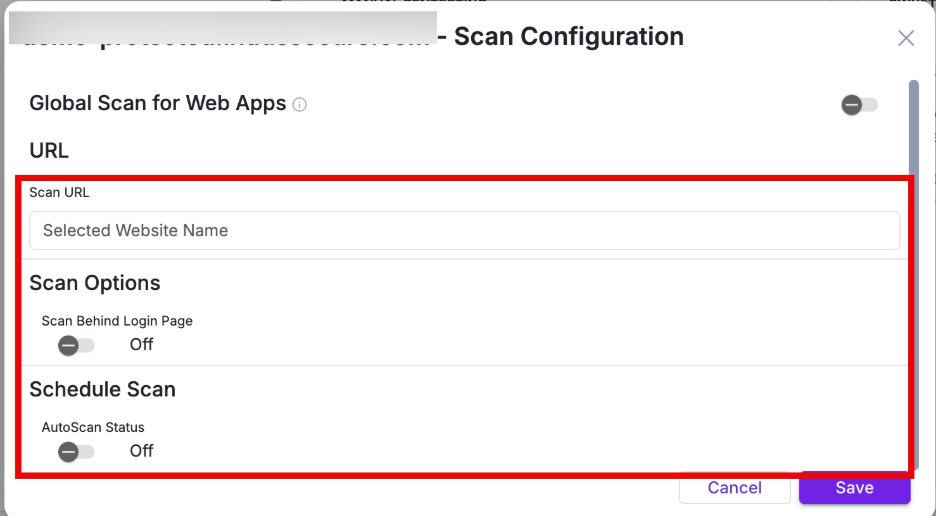Turn on Scan Behind Login Page
This screenshot has width=936, height=516.
(76, 345)
